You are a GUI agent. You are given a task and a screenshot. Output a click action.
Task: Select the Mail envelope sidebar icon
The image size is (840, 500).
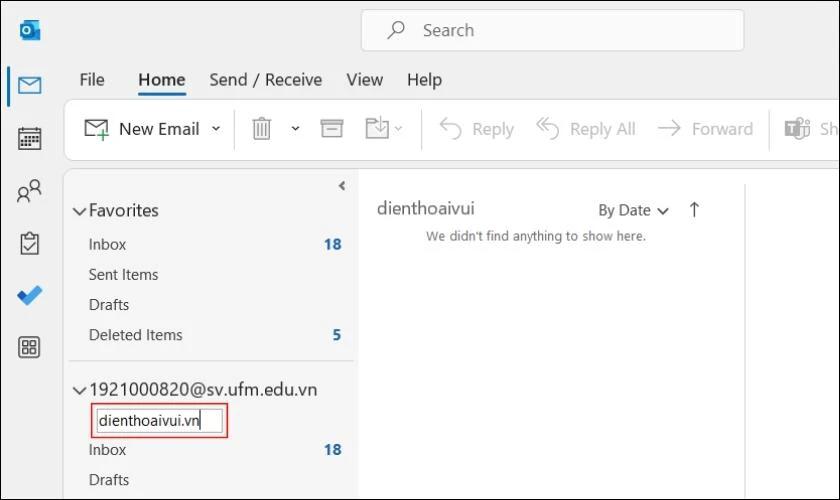click(x=29, y=85)
